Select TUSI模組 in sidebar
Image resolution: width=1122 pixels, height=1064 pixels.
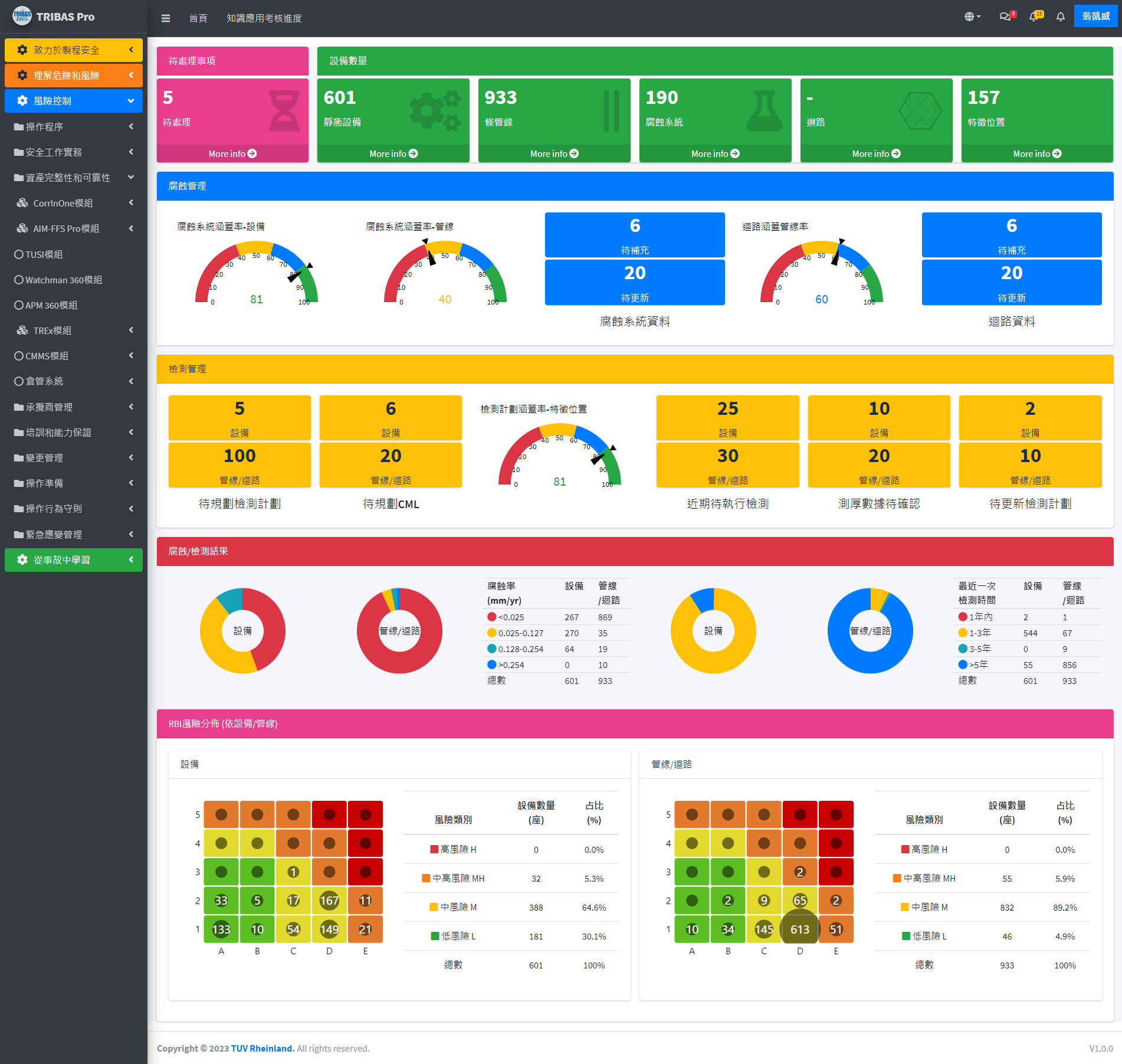click(x=74, y=254)
